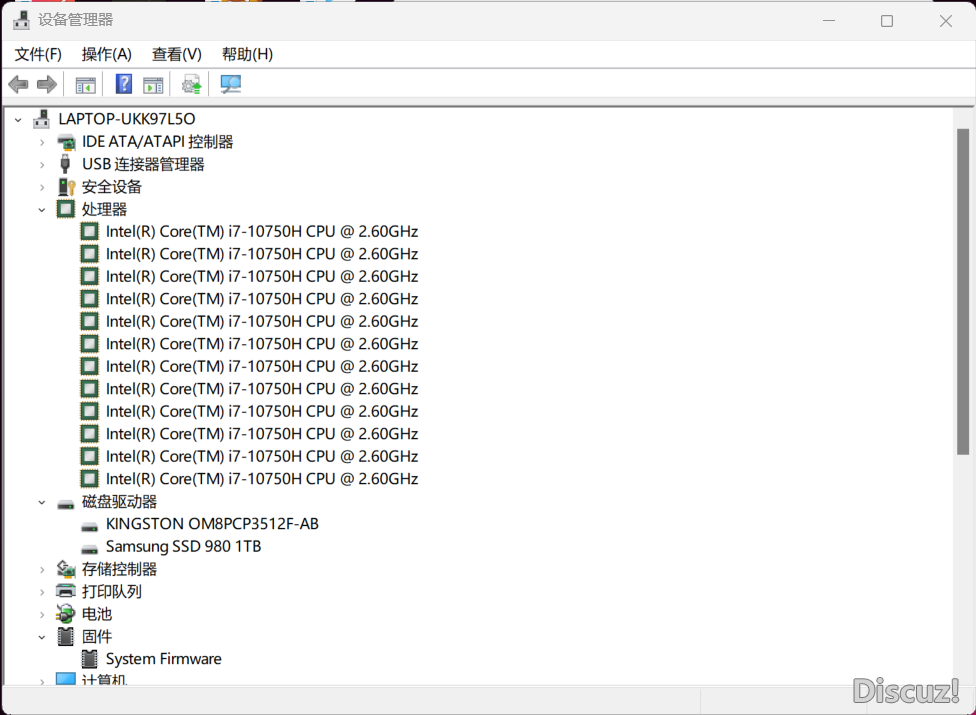This screenshot has height=715, width=976.
Task: Open the 查看(V) menu
Action: 177,54
